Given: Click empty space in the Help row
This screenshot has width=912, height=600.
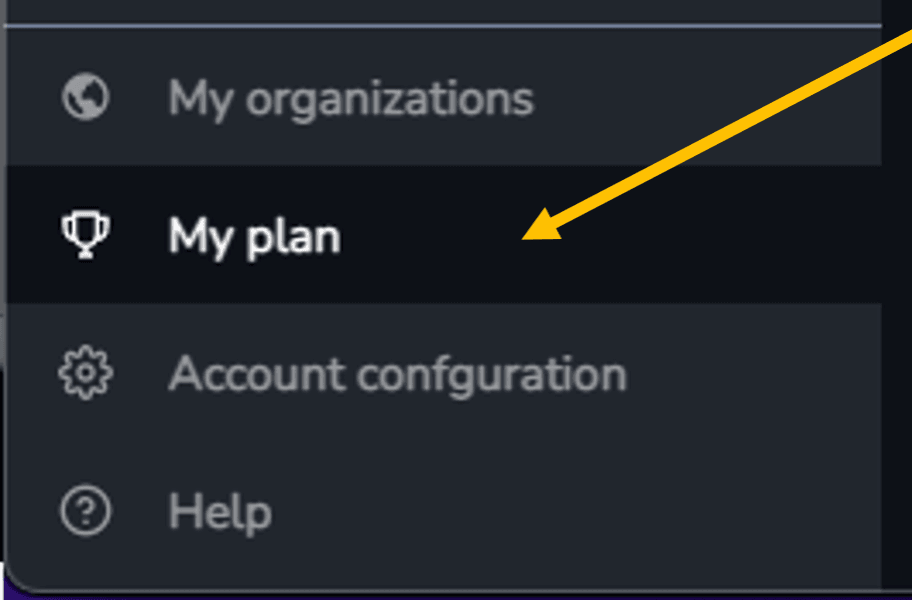Looking at the screenshot, I should (x=582, y=510).
